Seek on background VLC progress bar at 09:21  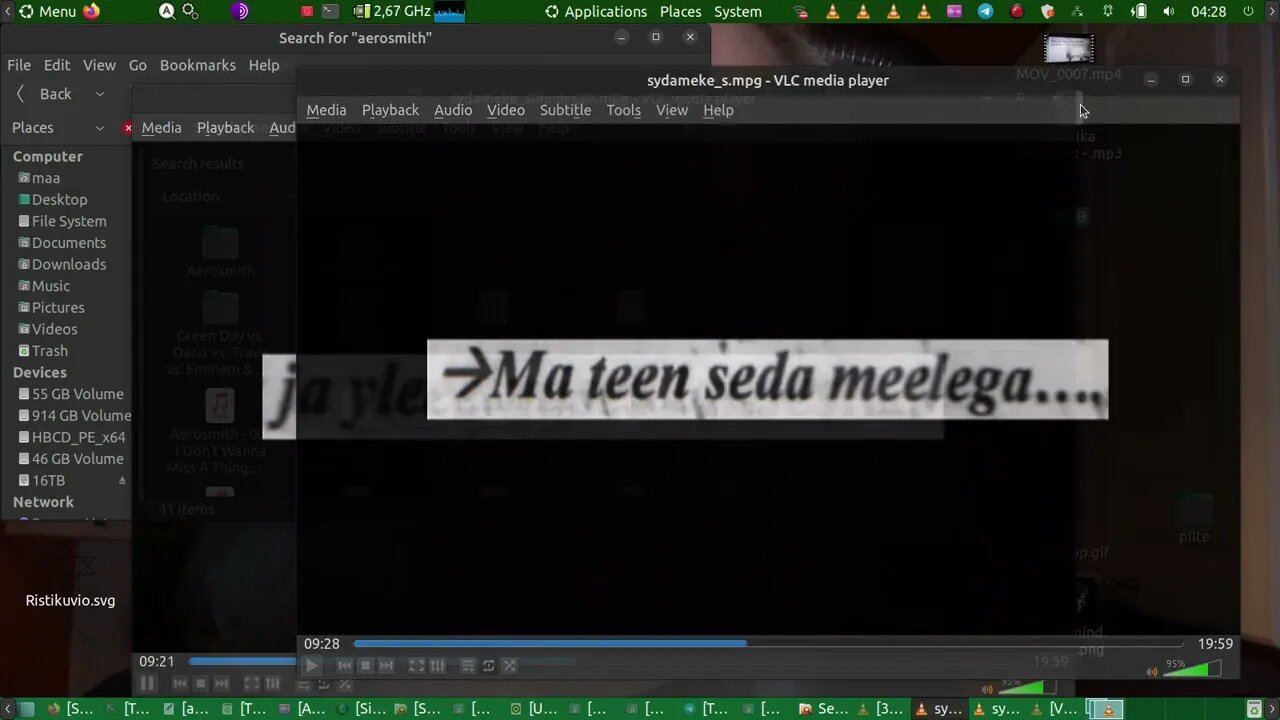pyautogui.click(x=242, y=662)
